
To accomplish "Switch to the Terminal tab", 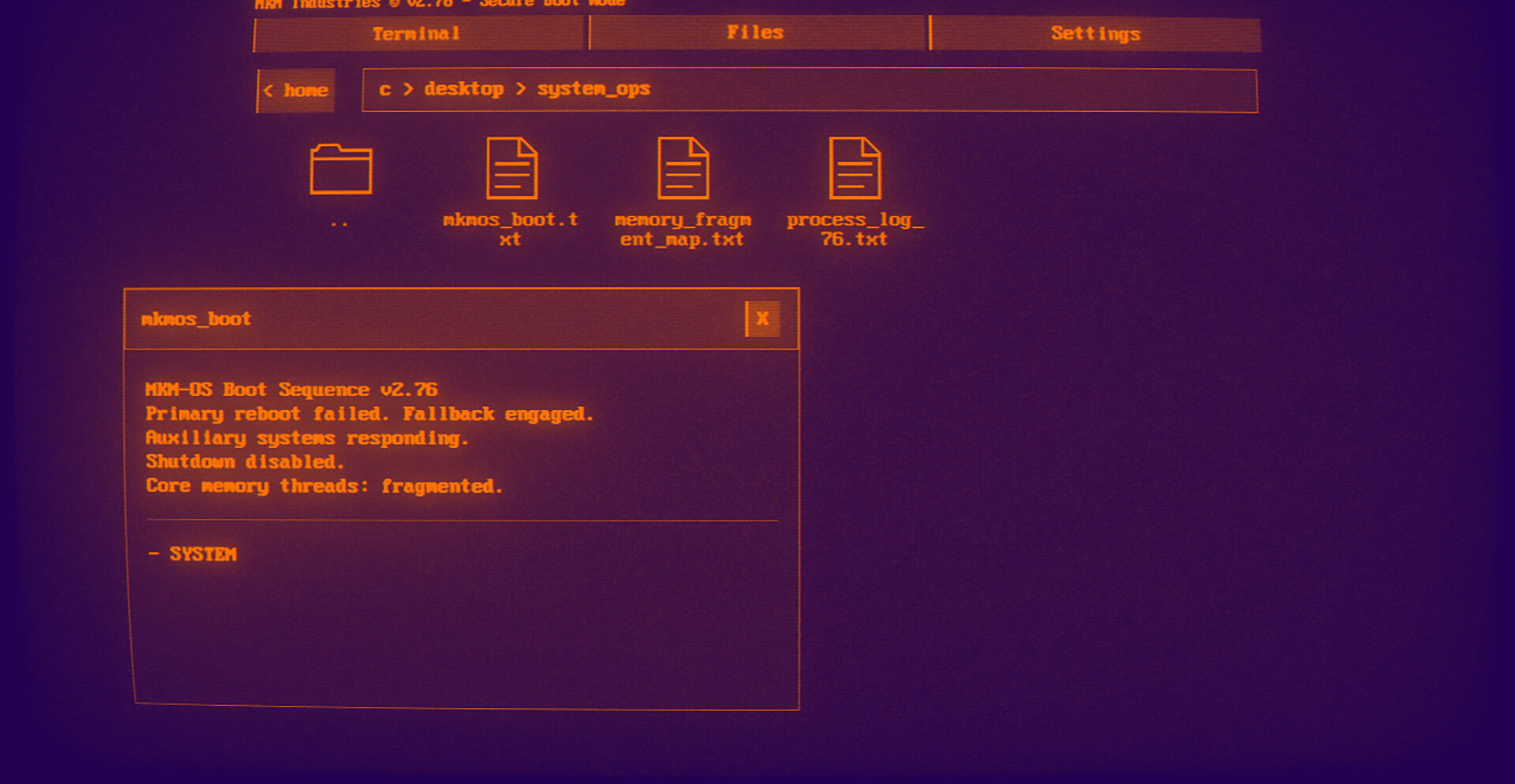I will 417,34.
